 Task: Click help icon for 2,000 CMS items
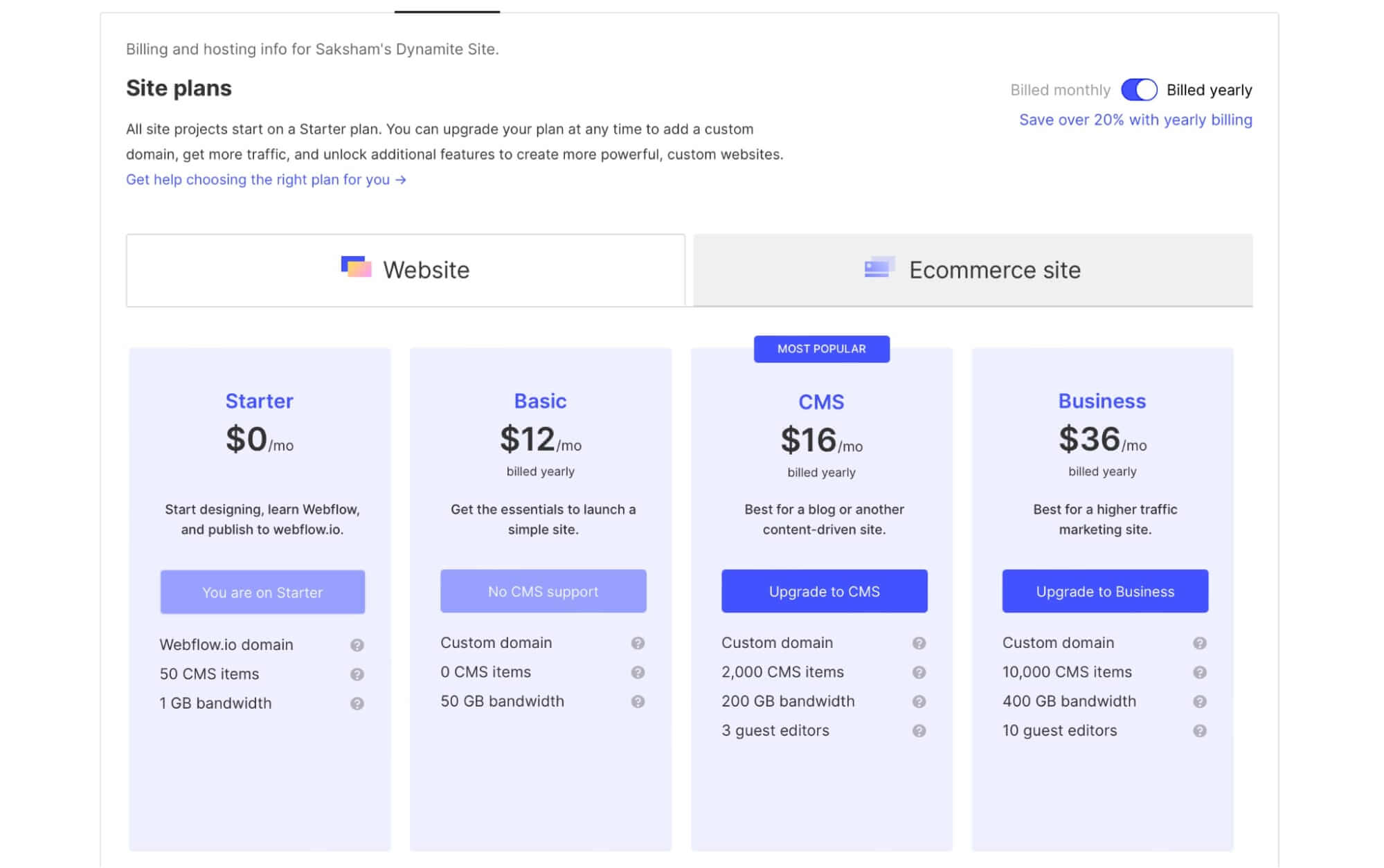coord(919,672)
